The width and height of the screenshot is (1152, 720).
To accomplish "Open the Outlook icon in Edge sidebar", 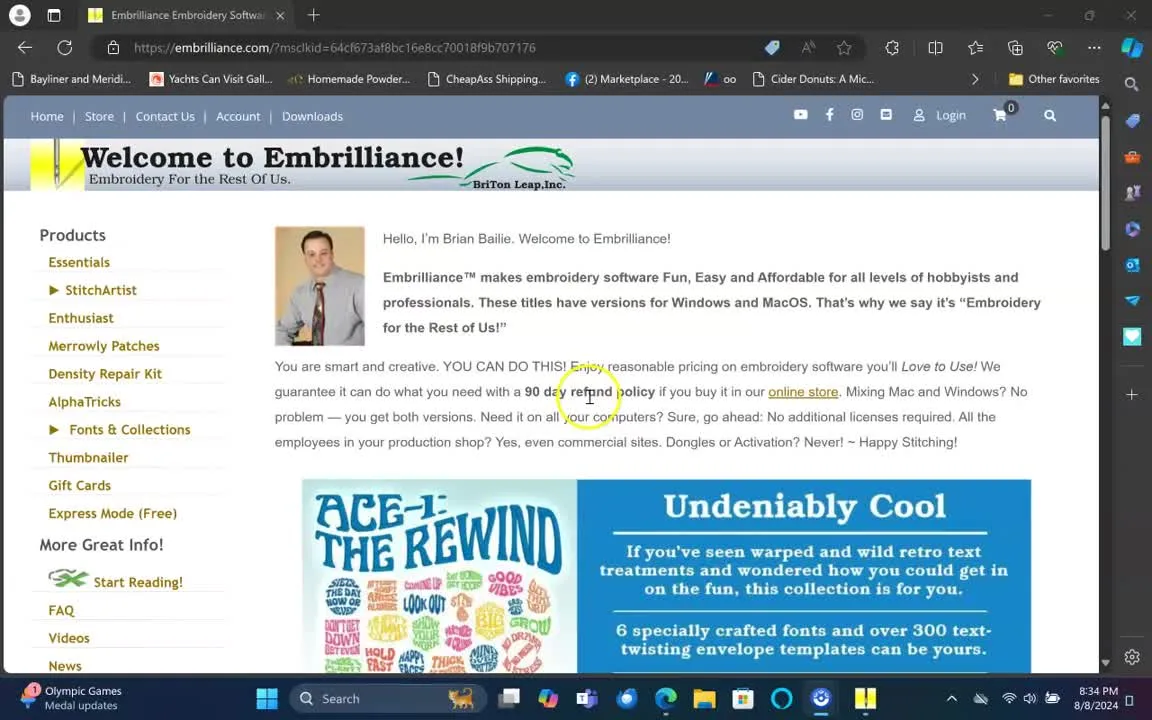I will 1132,264.
